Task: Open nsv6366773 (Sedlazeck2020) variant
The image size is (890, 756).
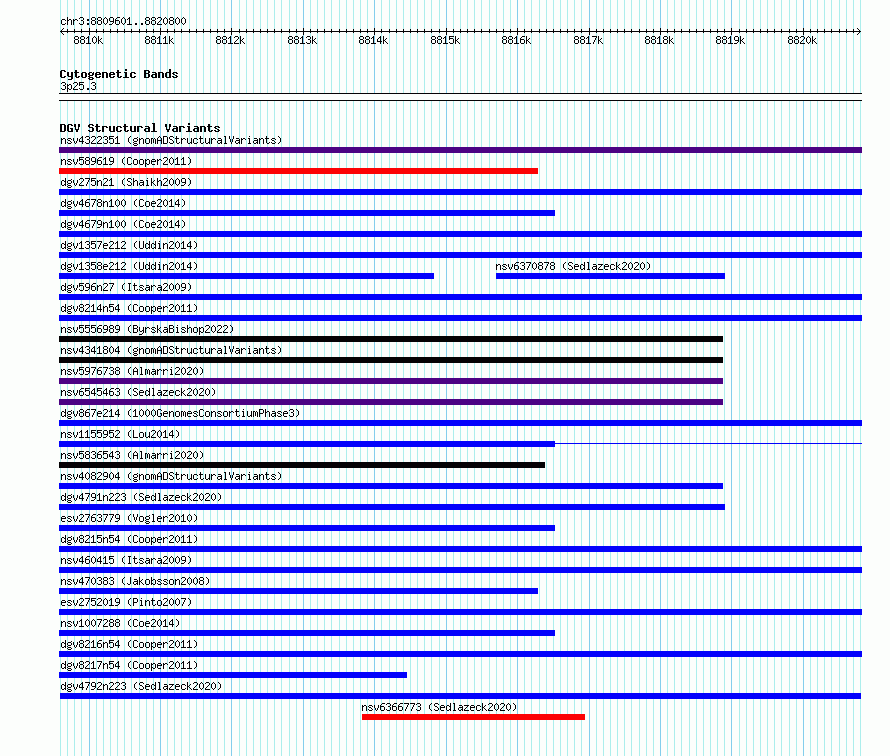Action: pyautogui.click(x=439, y=707)
